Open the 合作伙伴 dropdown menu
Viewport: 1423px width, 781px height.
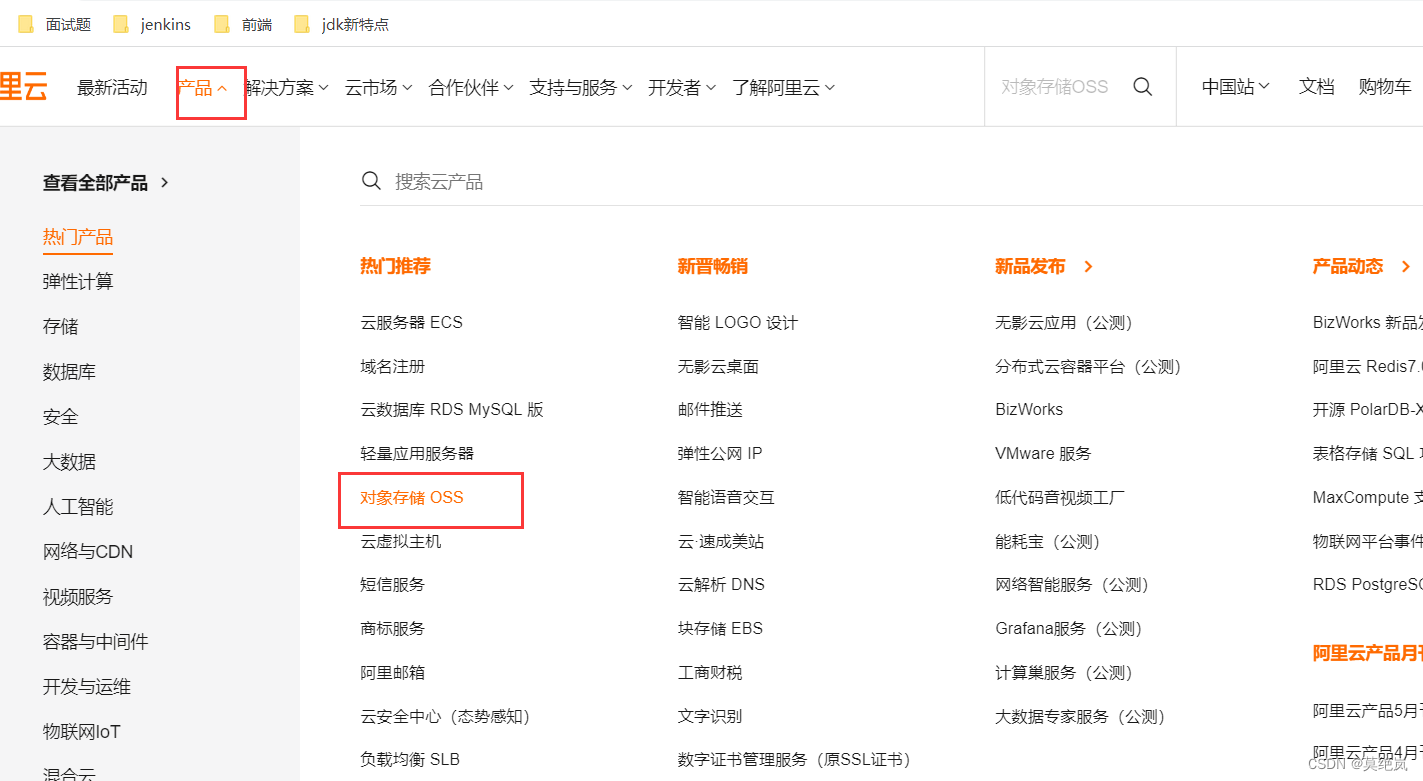click(x=471, y=88)
